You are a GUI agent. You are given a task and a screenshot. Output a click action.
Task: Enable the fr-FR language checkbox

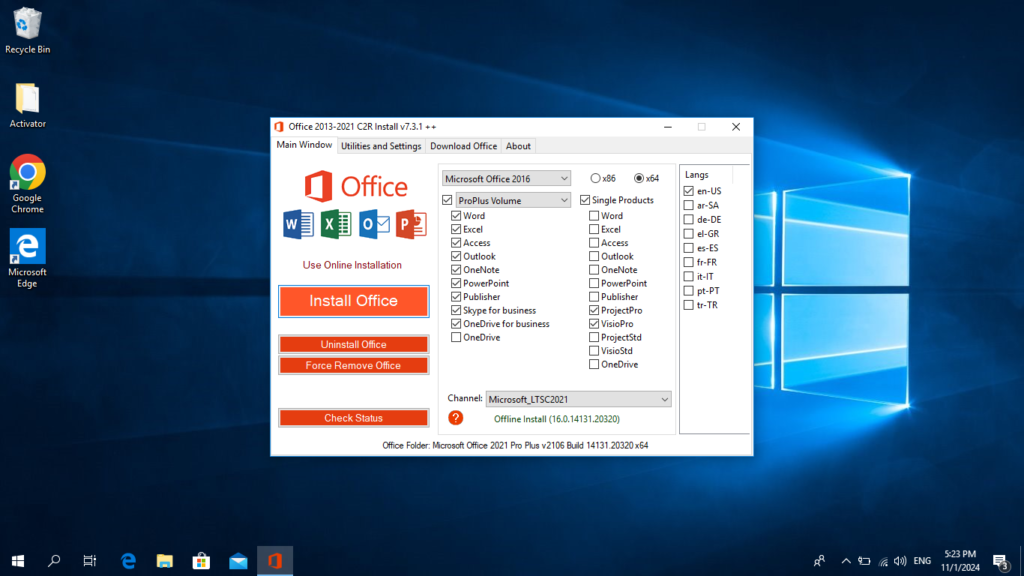pyautogui.click(x=688, y=262)
